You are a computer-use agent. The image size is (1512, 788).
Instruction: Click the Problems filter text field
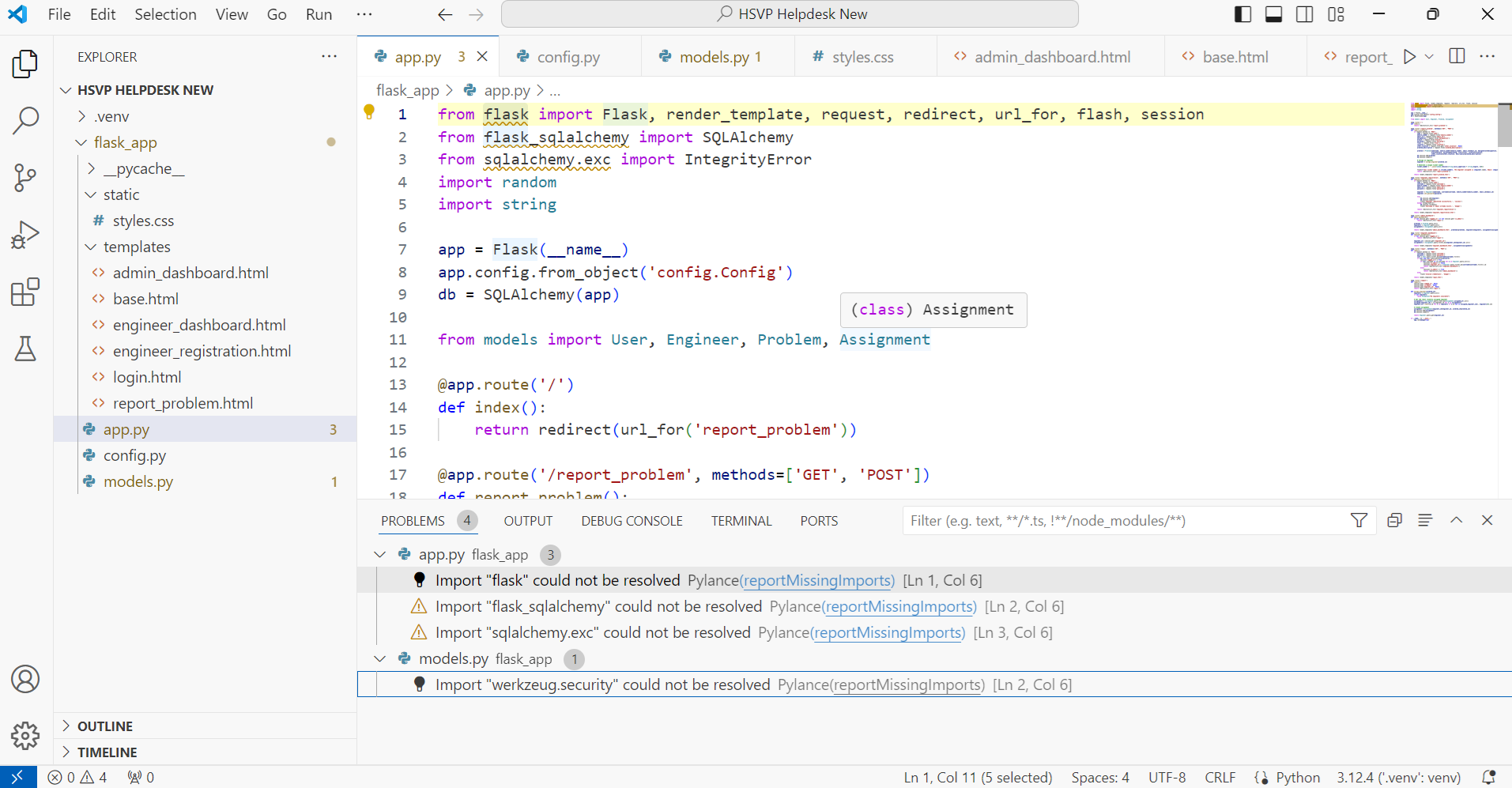pyautogui.click(x=1122, y=521)
